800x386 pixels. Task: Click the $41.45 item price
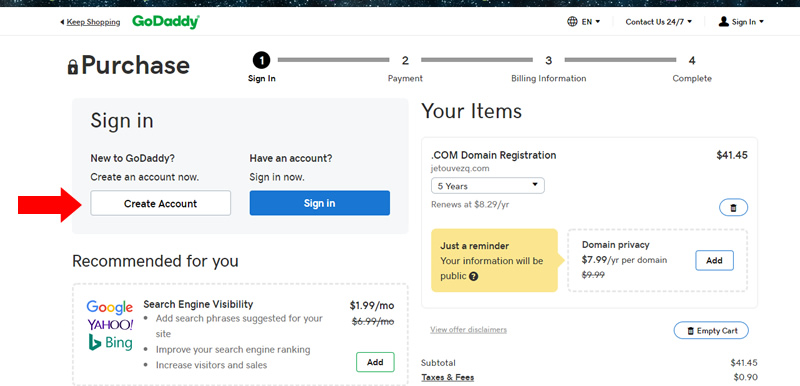(x=732, y=155)
